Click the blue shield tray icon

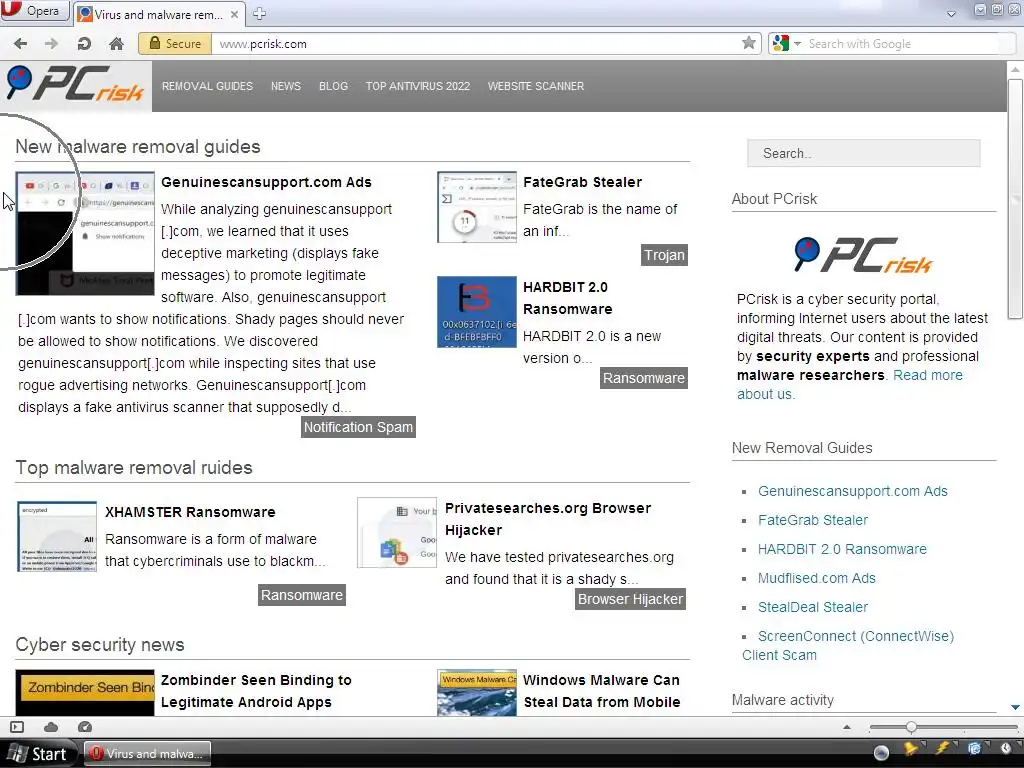coord(974,749)
